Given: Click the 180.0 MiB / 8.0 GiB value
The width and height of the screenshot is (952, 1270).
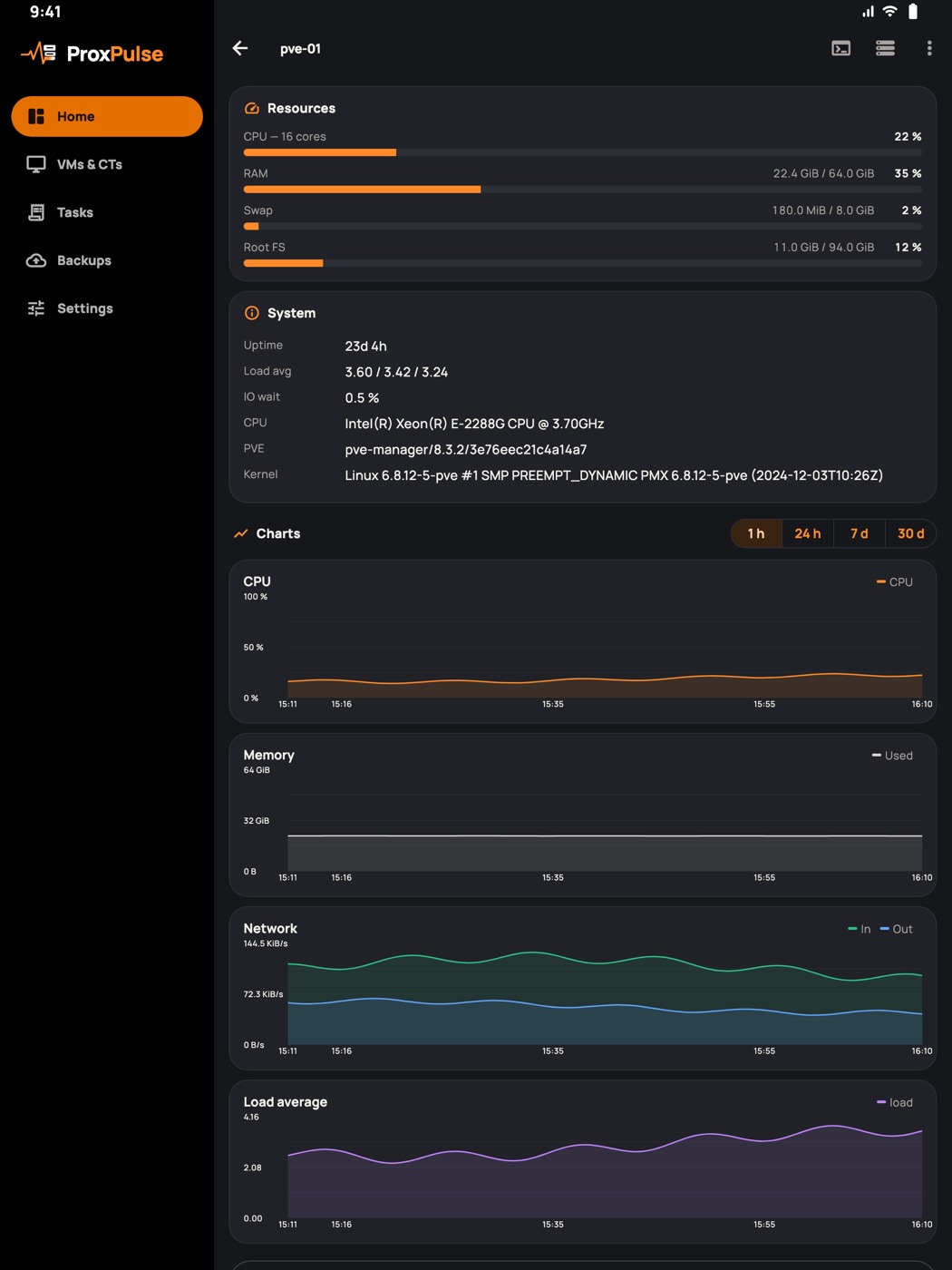Looking at the screenshot, I should (823, 210).
